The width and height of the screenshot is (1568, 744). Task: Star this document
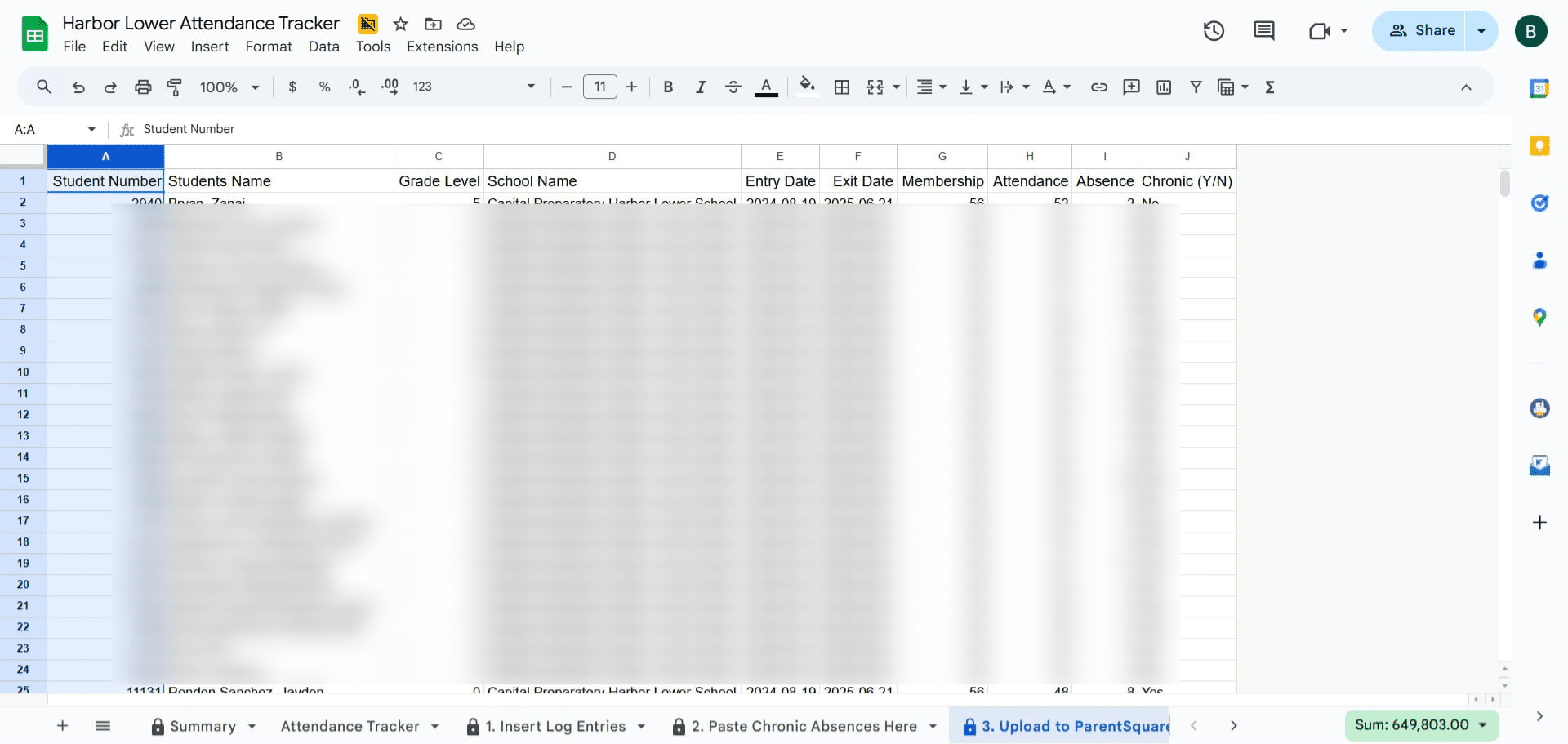400,24
